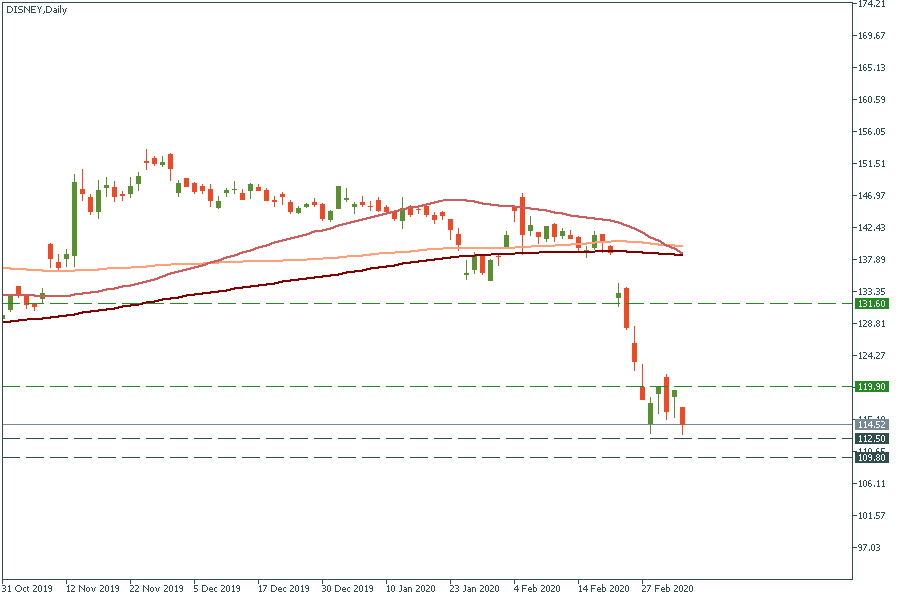This screenshot has height=600, width=900.
Task: Click the 12 Nov 2019 date label
Action: [x=92, y=589]
